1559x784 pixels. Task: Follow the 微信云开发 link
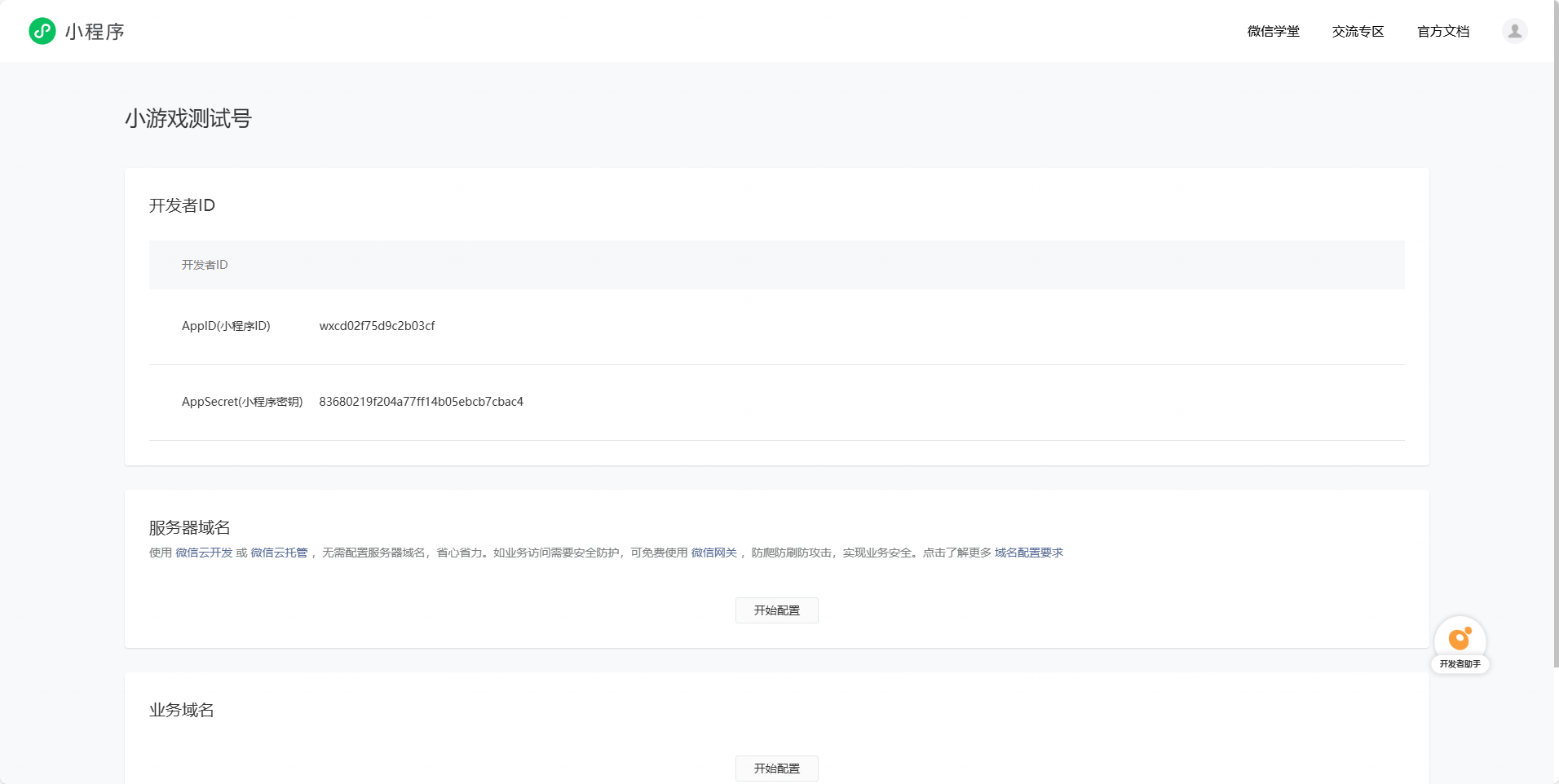pos(204,553)
